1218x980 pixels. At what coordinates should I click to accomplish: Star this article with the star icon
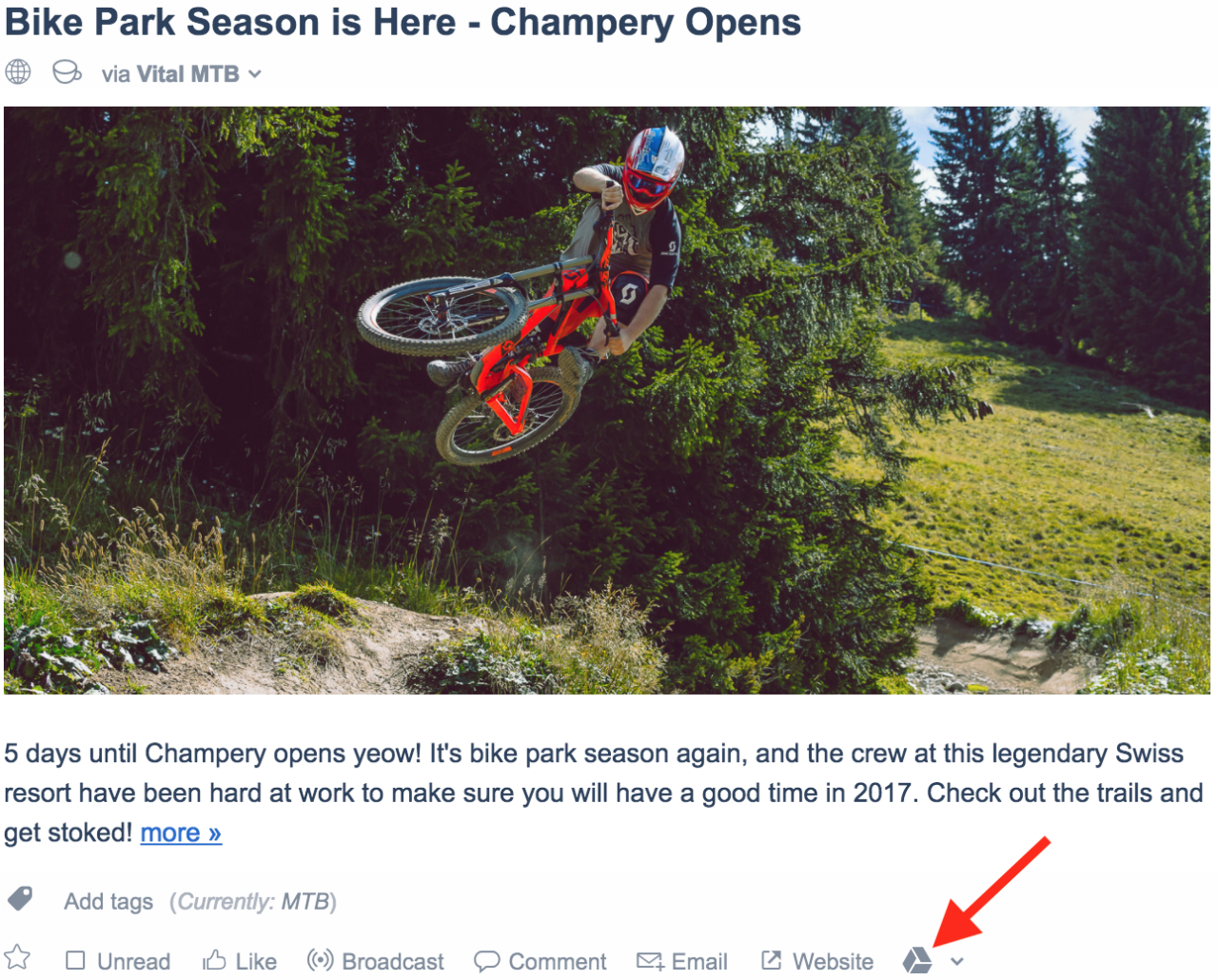[x=17, y=957]
